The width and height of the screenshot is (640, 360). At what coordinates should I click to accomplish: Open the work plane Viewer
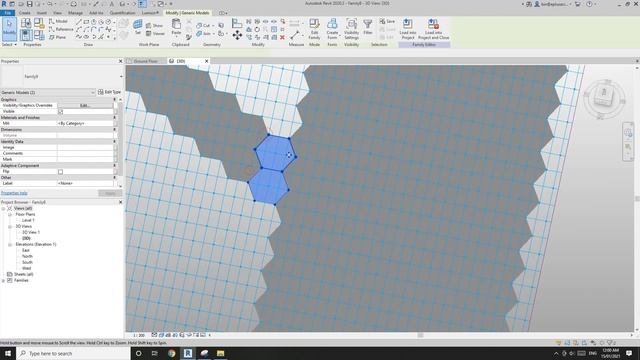156,33
